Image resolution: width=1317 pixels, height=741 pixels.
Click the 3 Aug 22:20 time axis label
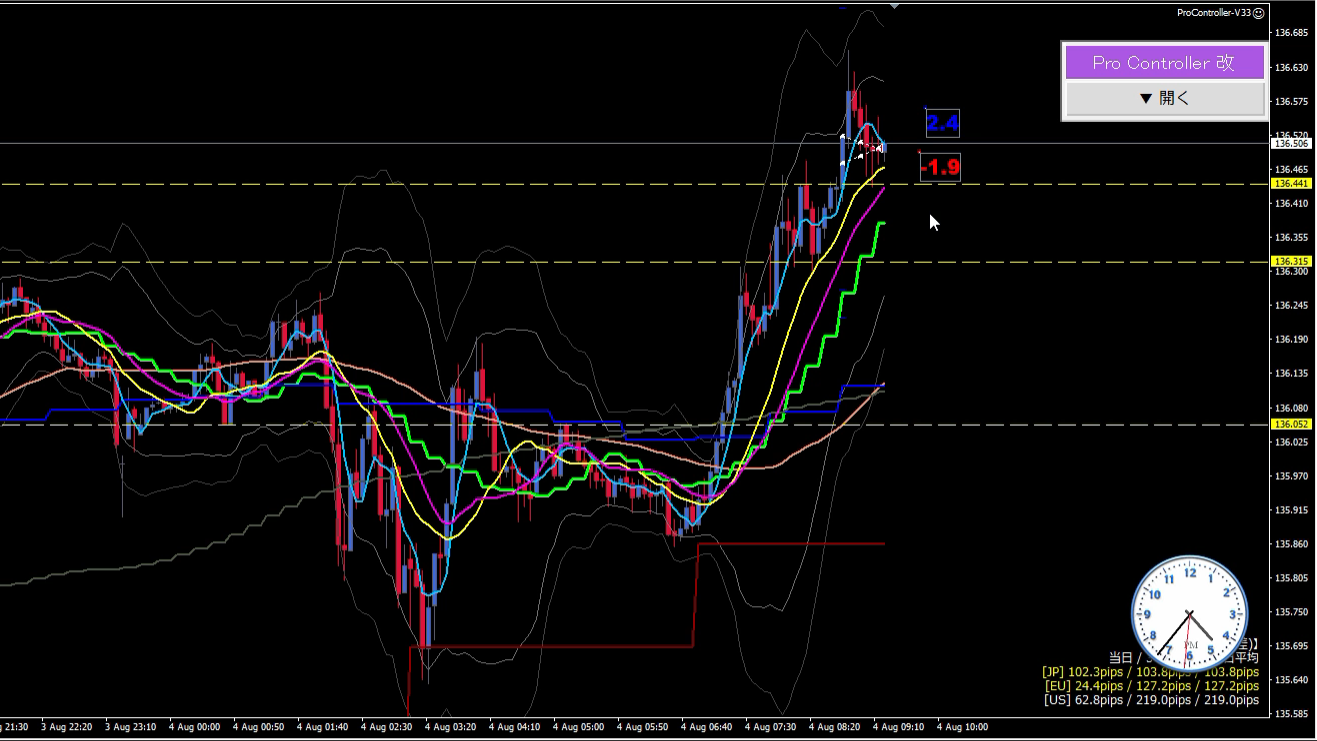tap(67, 727)
